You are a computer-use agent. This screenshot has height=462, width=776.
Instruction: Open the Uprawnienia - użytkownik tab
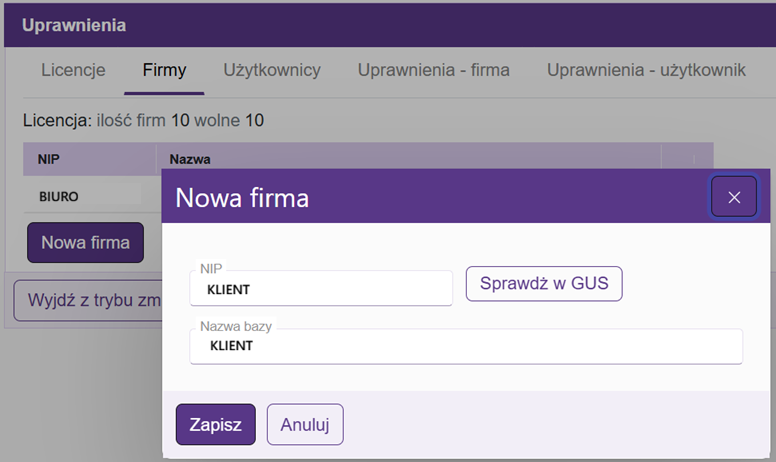pos(645,70)
